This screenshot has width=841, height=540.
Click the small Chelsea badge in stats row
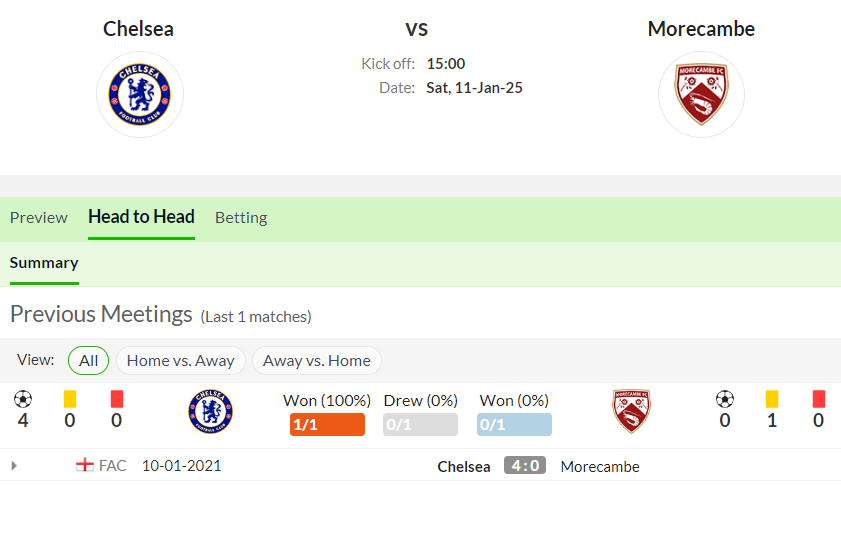tap(210, 411)
